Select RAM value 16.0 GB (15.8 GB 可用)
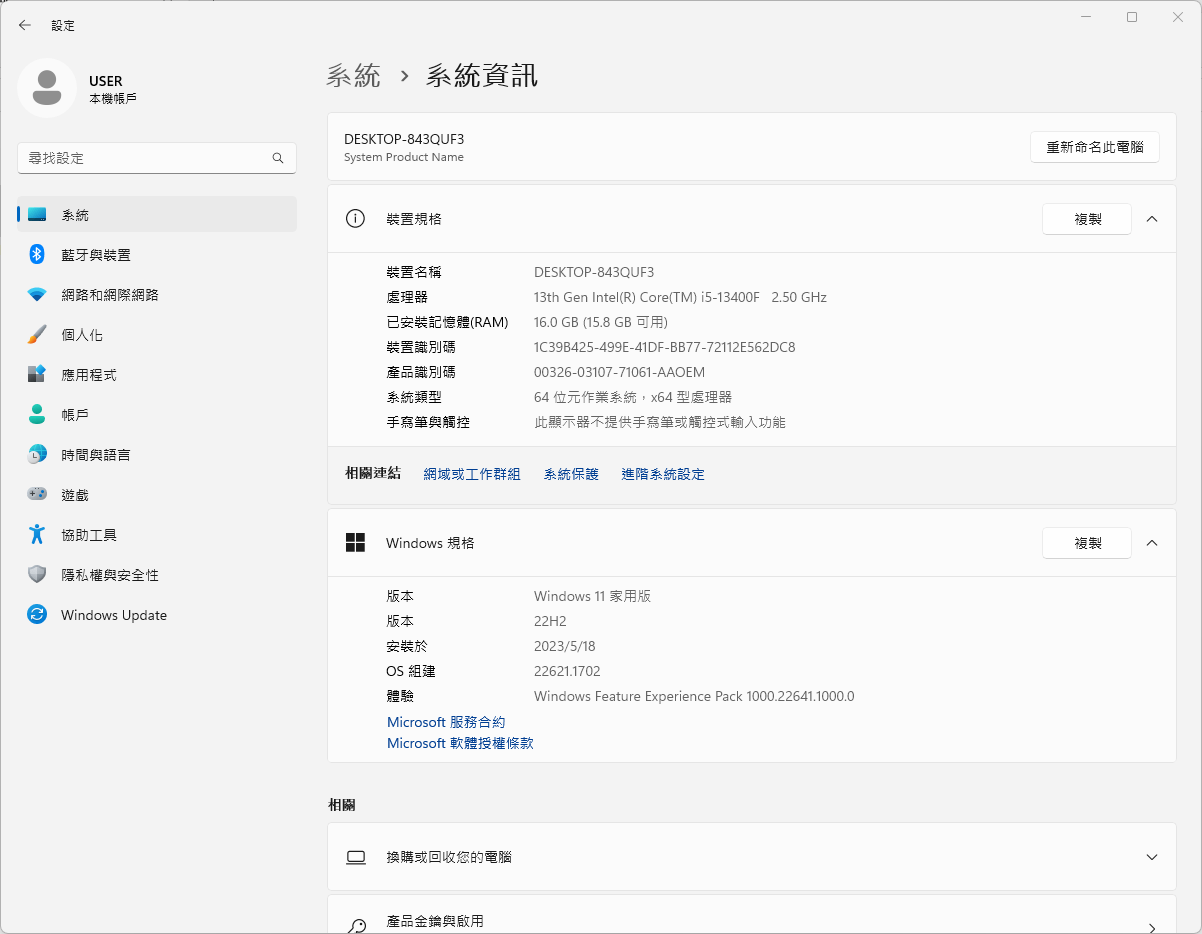The width and height of the screenshot is (1202, 934). (x=601, y=322)
